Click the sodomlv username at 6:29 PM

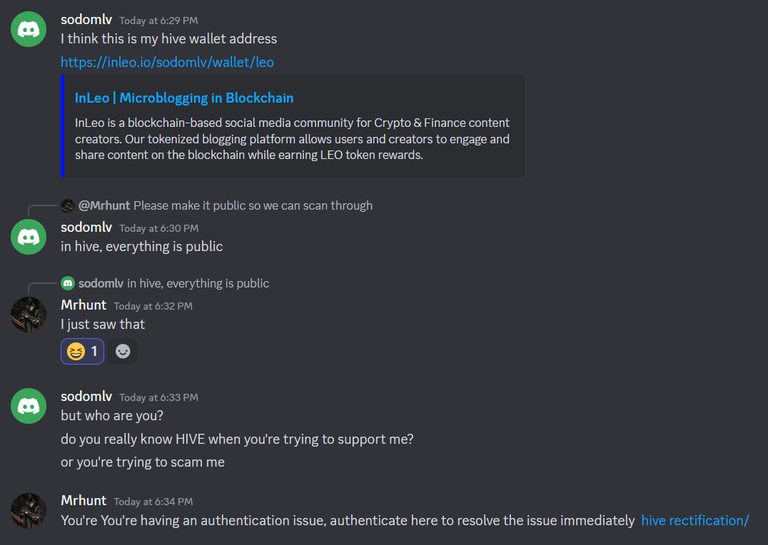pyautogui.click(x=86, y=20)
